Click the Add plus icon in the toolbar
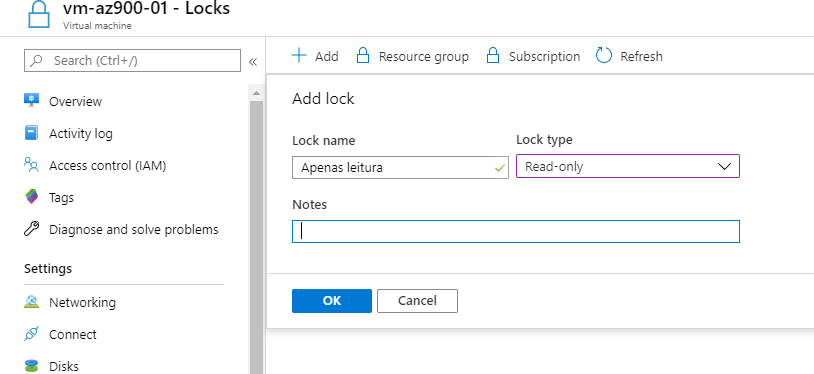This screenshot has width=814, height=374. pyautogui.click(x=299, y=56)
